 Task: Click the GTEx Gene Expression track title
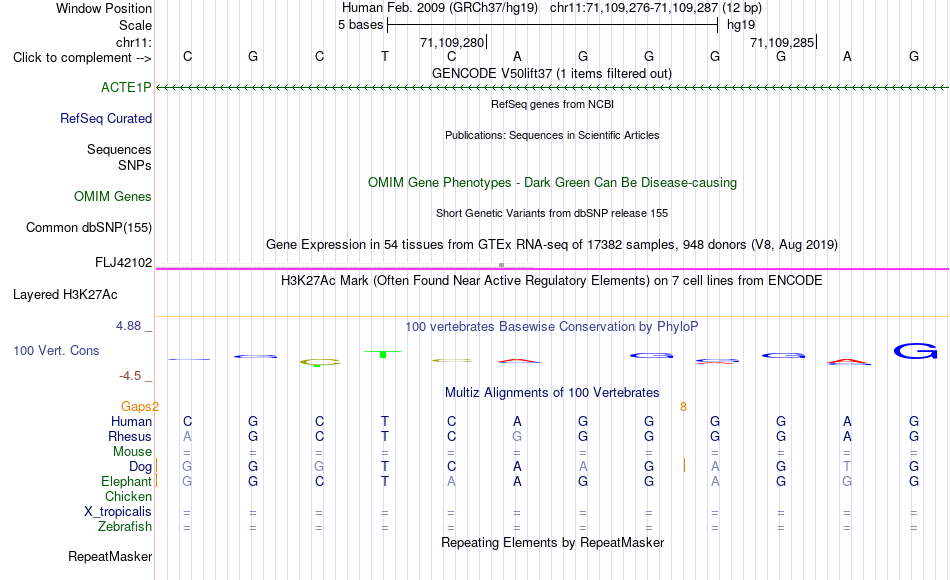tap(552, 244)
